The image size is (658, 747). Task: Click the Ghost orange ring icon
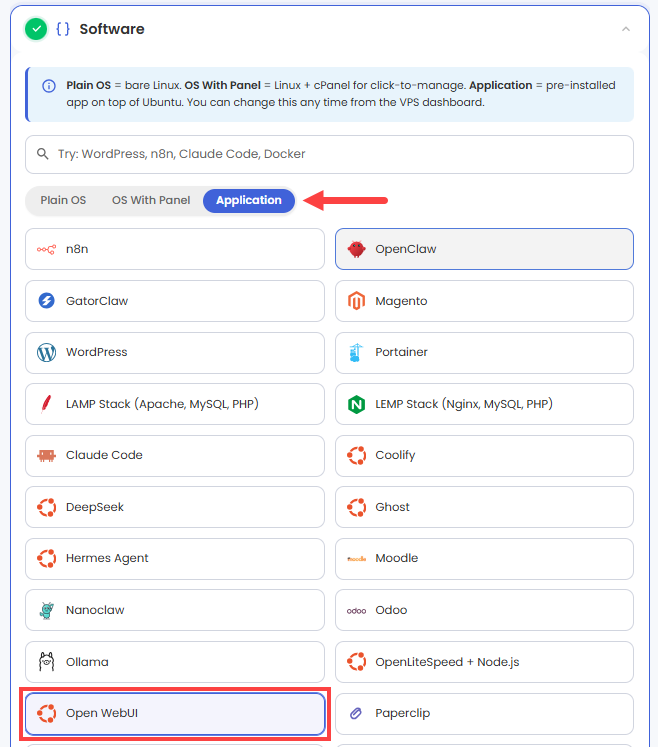tap(356, 507)
